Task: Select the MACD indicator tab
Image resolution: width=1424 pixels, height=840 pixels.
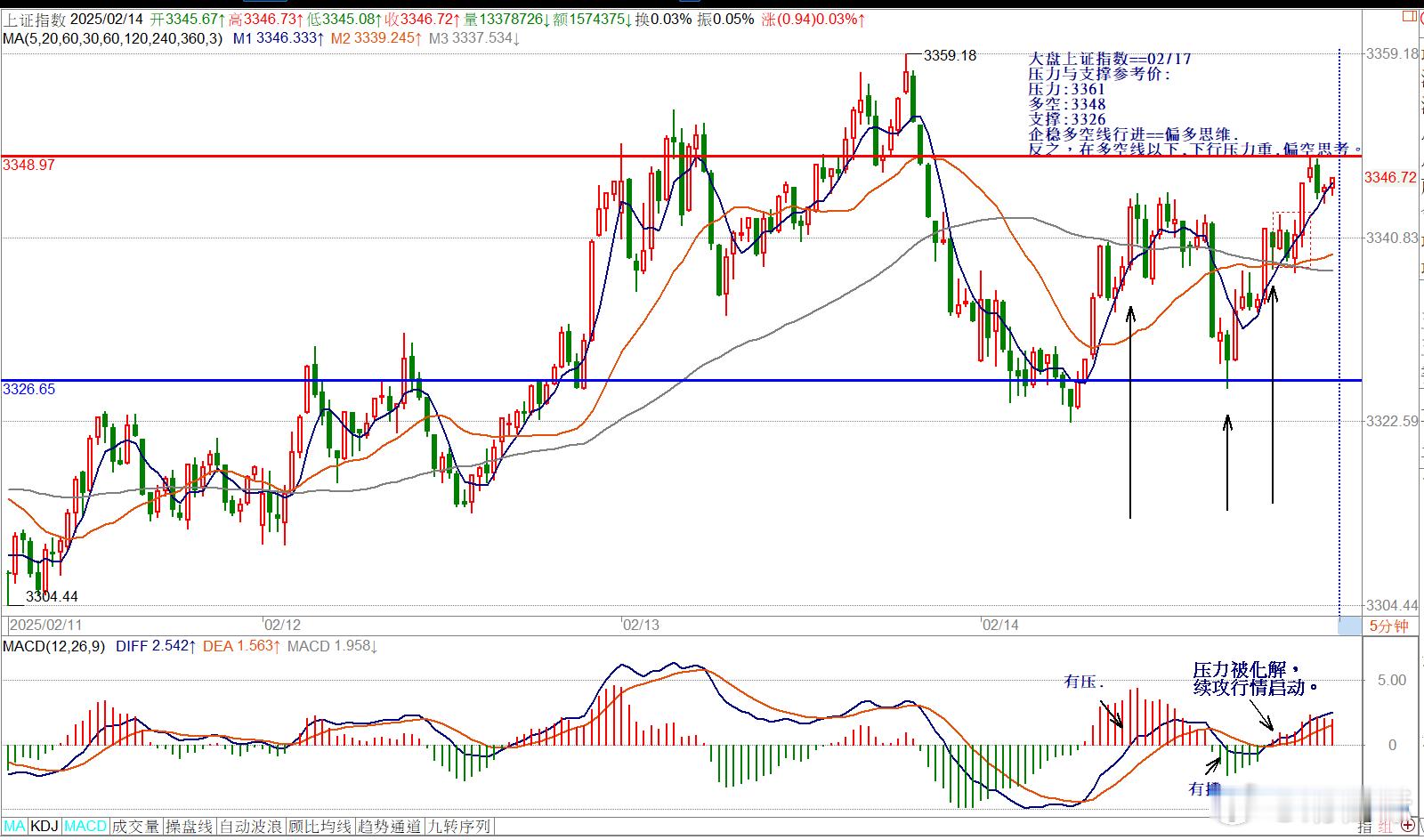Action: point(85,826)
